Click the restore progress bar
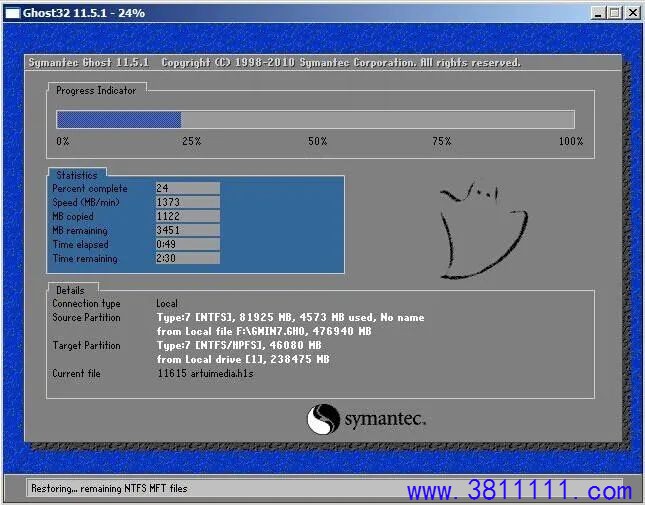The height and width of the screenshot is (505, 645). point(316,120)
